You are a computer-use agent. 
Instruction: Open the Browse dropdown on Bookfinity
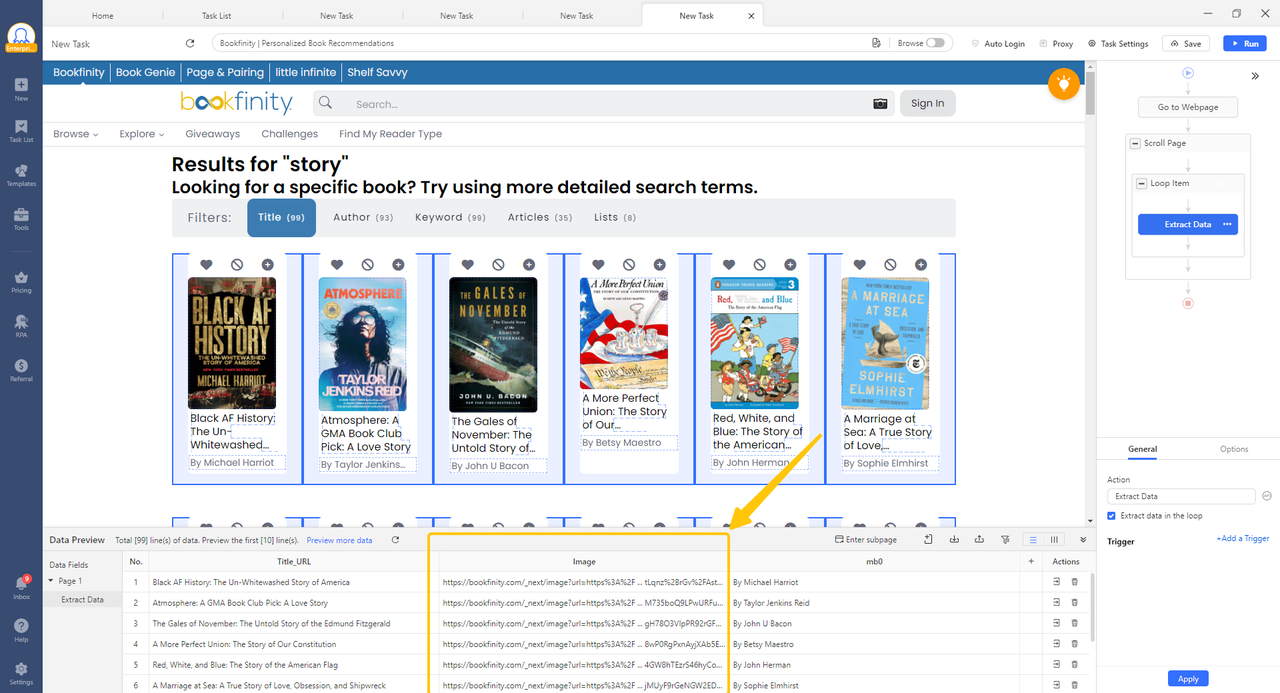coord(76,134)
